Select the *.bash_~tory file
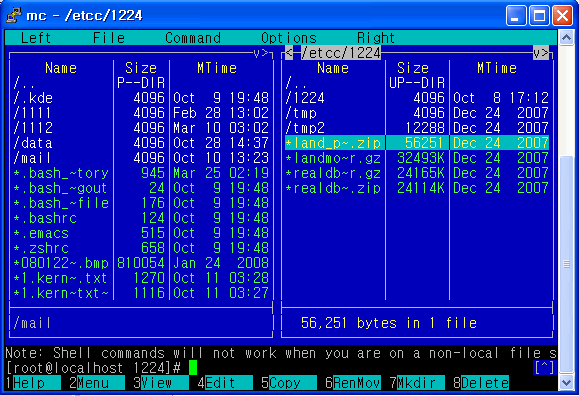 141,173
